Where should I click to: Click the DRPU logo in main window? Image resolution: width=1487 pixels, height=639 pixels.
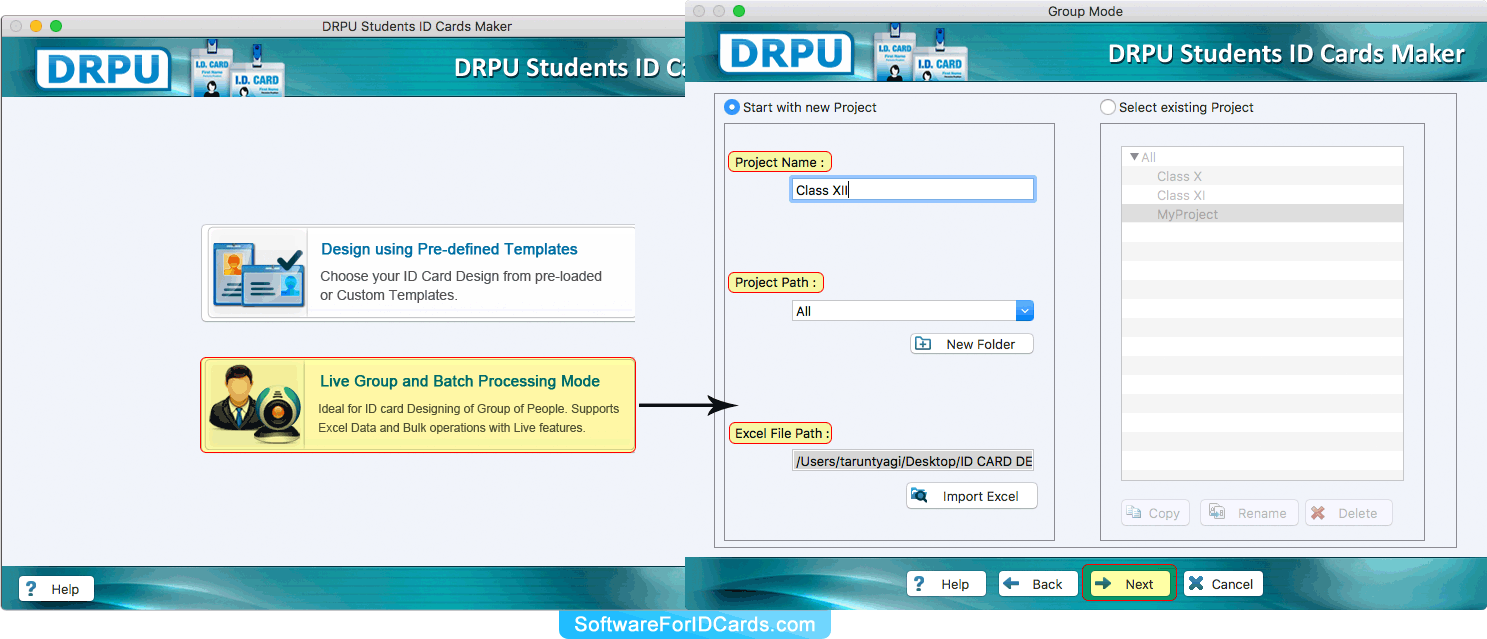[104, 68]
